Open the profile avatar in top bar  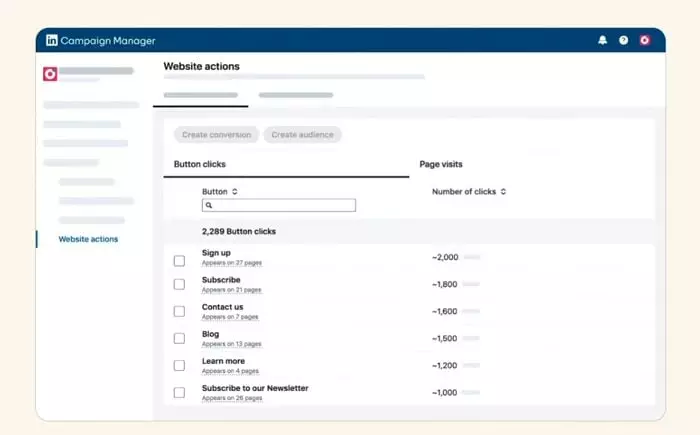pos(644,40)
